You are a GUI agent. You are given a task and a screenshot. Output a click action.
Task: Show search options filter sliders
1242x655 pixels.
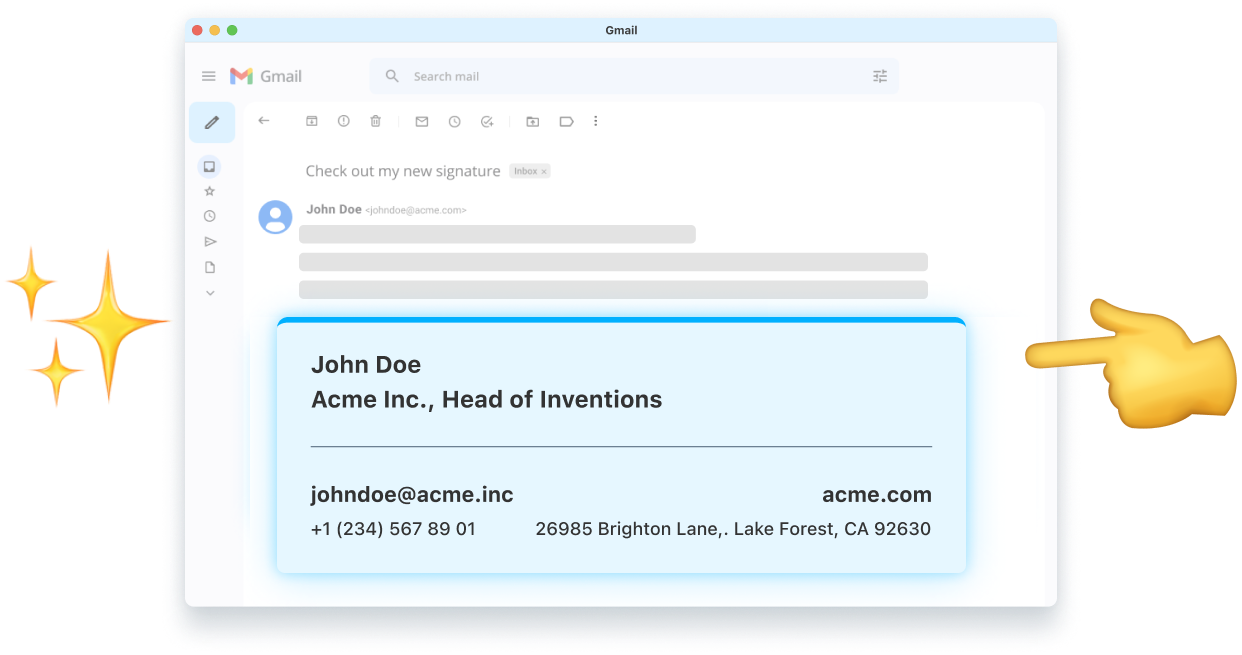coord(880,76)
